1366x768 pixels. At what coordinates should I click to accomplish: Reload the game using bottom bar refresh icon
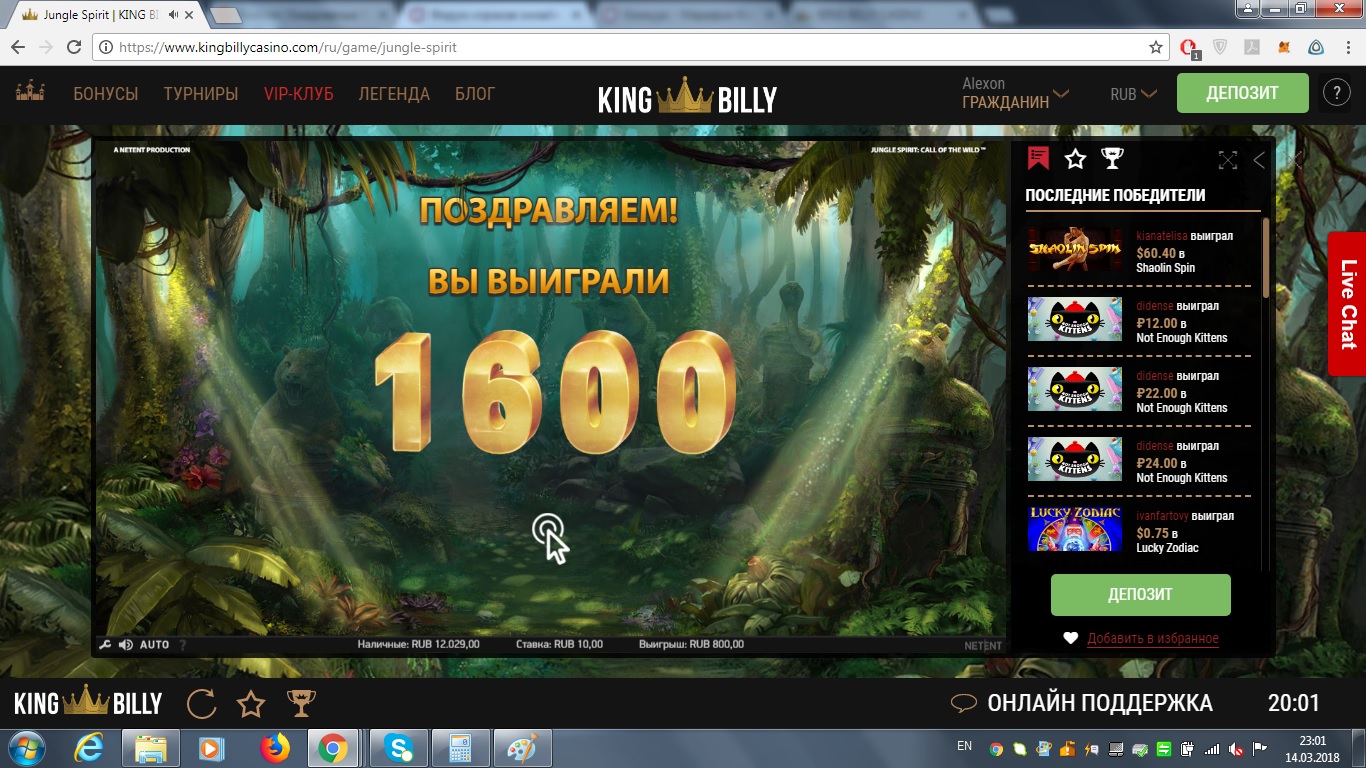202,703
